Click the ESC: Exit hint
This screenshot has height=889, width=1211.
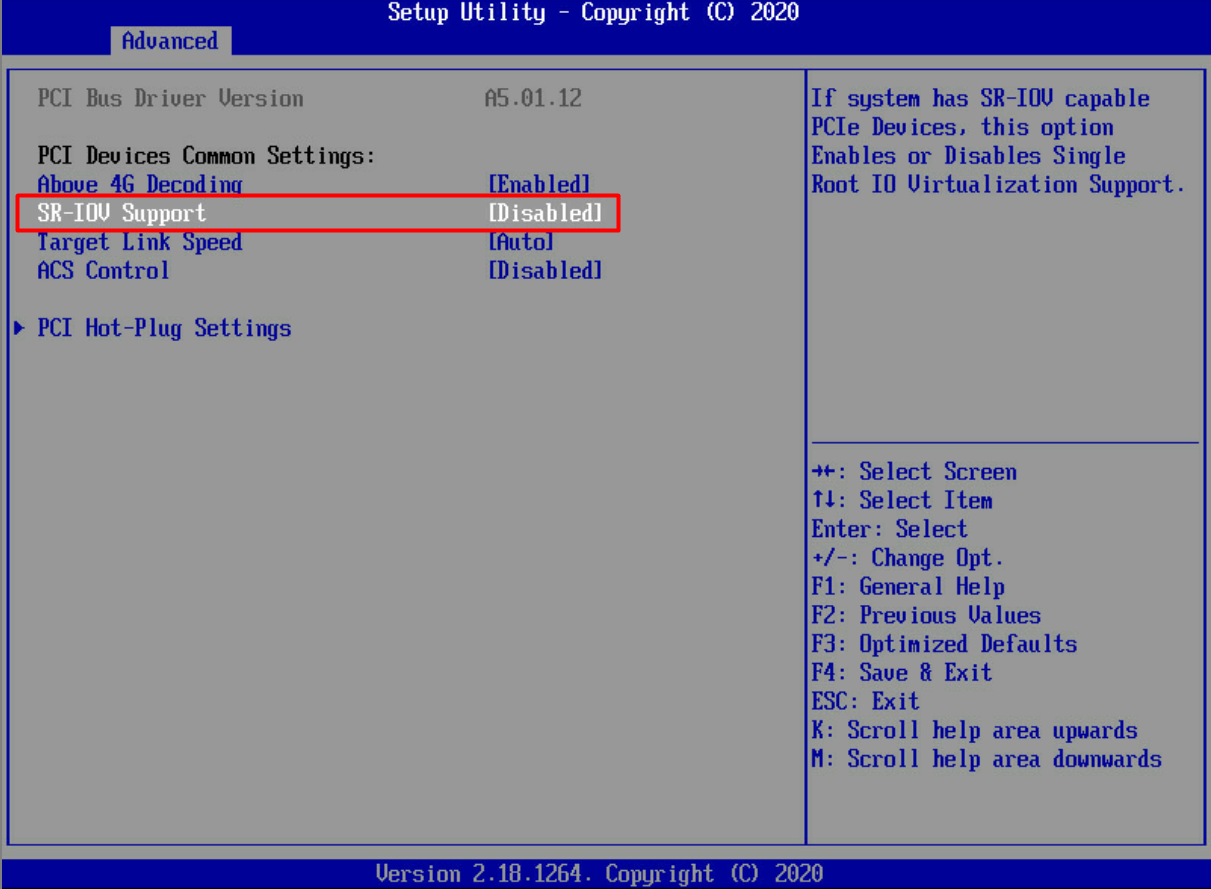pos(866,701)
